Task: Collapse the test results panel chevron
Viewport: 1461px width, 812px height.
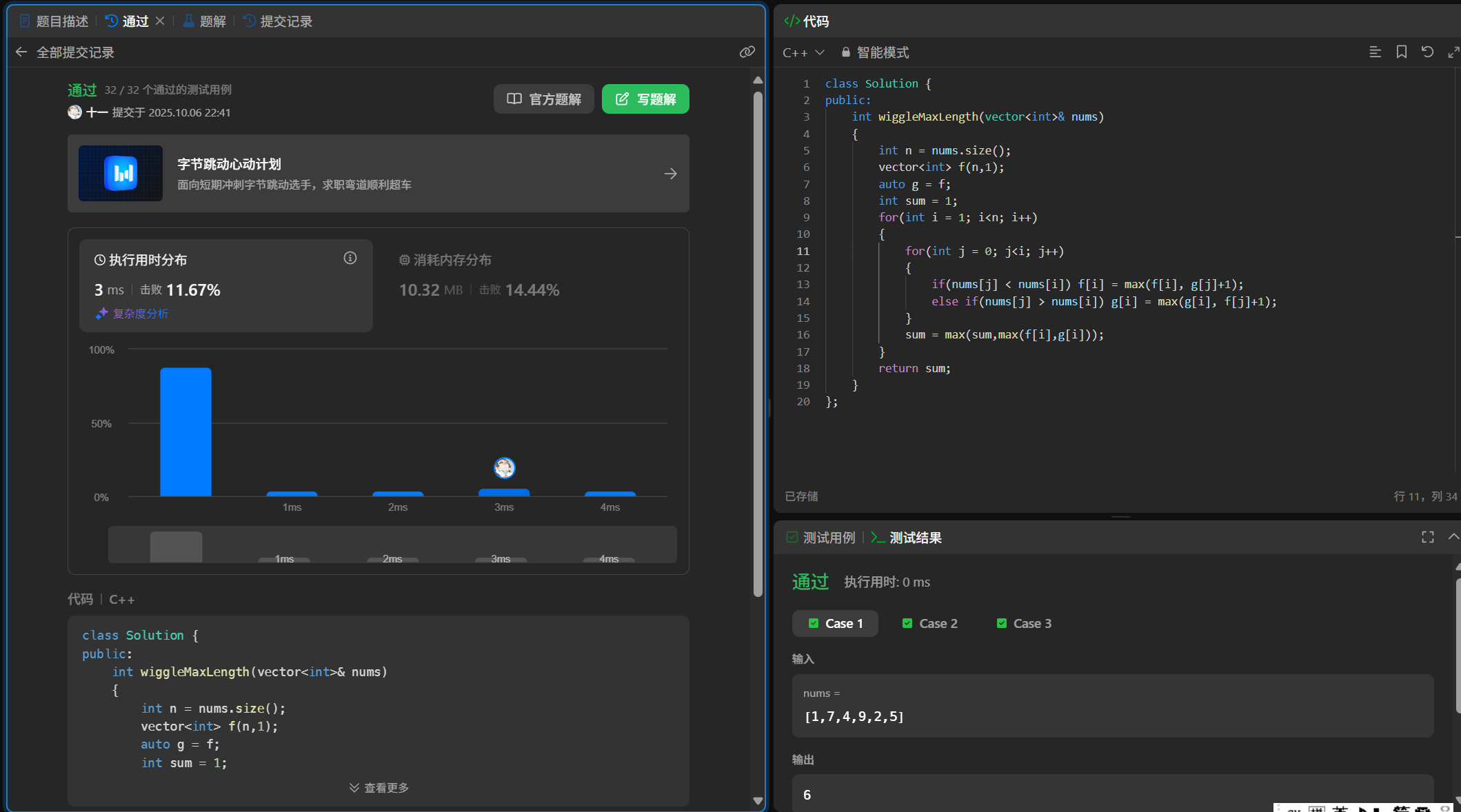Action: [1453, 536]
